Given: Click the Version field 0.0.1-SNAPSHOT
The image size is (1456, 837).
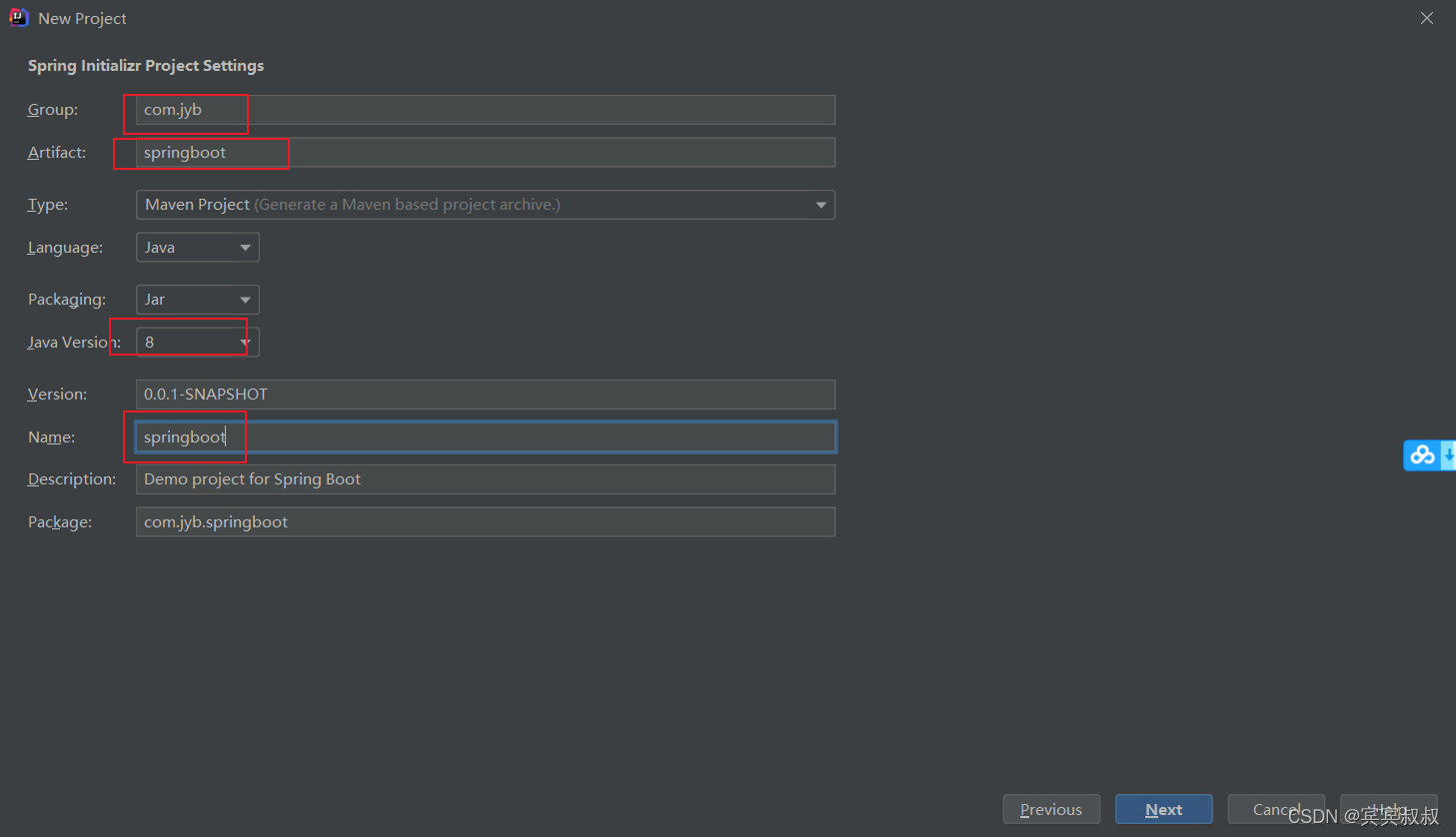Looking at the screenshot, I should pos(486,395).
